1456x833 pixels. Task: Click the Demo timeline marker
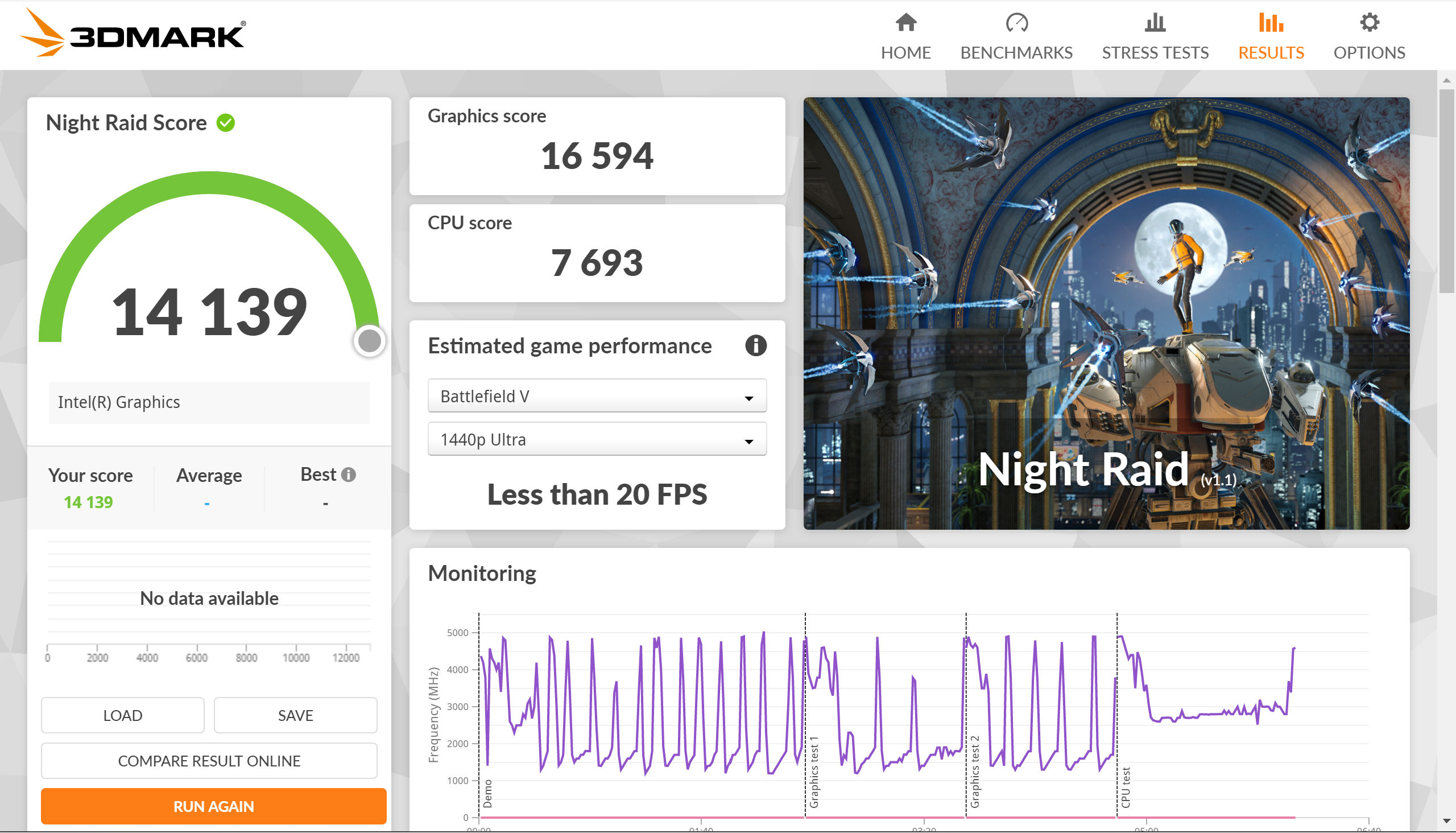(487, 794)
